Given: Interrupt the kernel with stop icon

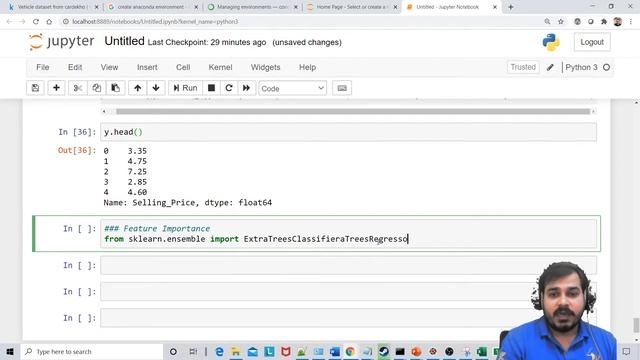Looking at the screenshot, I should (x=211, y=88).
